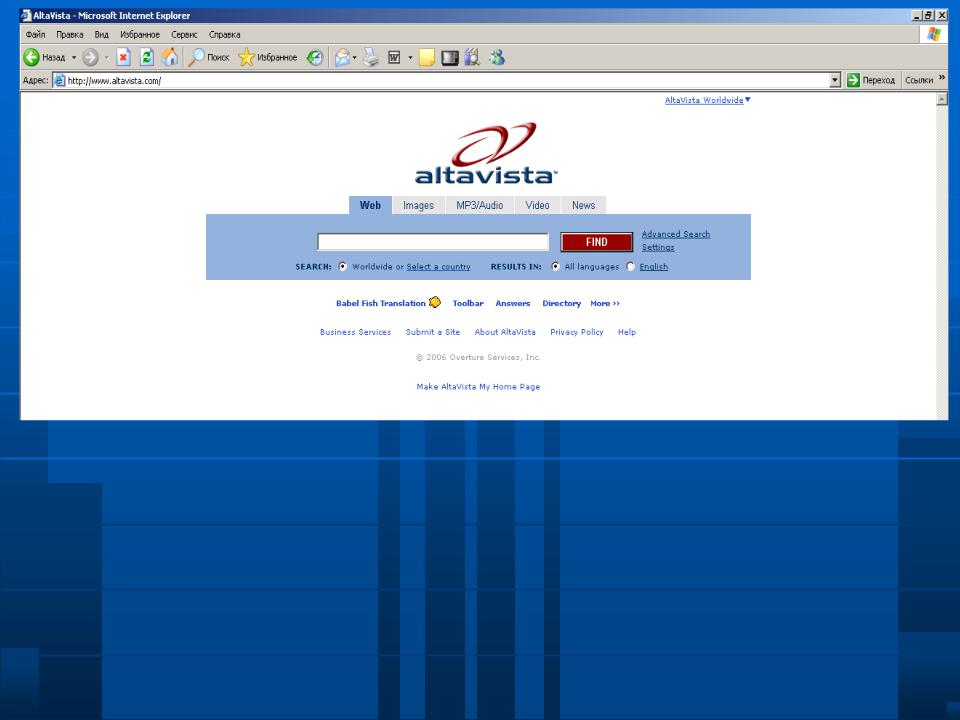Switch to the Images search tab
This screenshot has width=960, height=720.
(x=418, y=205)
